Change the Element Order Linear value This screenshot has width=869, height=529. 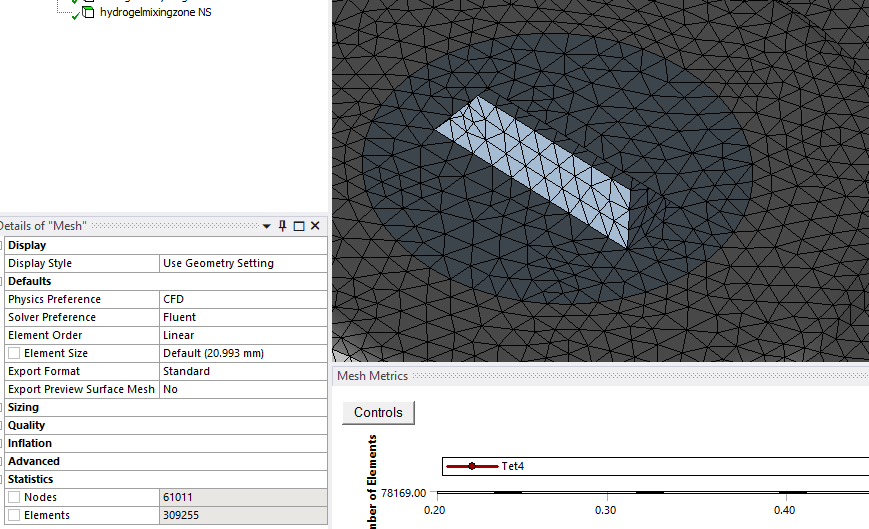click(x=243, y=335)
